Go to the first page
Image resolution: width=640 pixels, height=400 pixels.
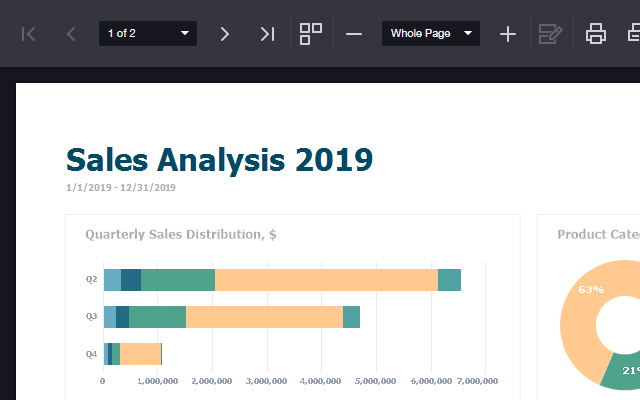pos(29,34)
